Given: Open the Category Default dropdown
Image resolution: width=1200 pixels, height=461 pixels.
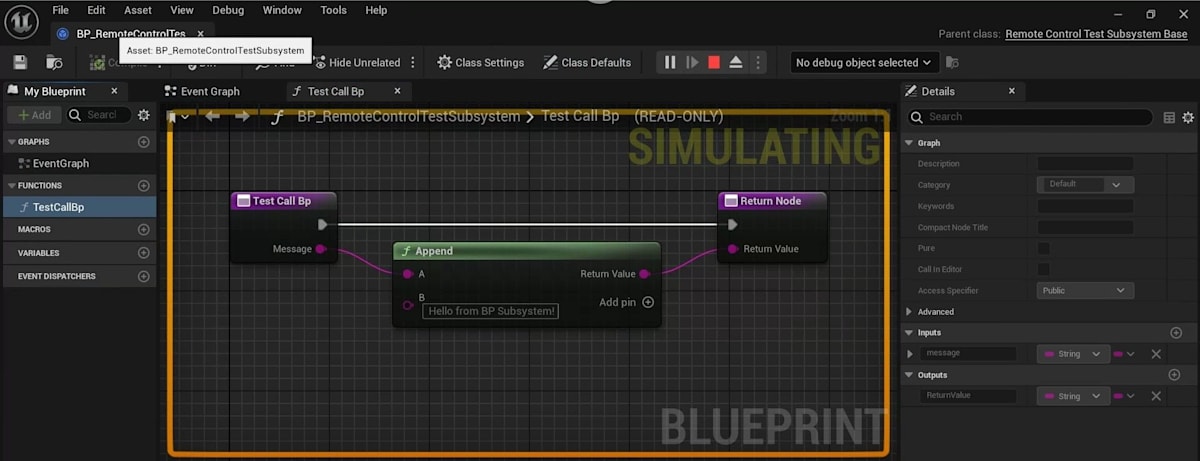Looking at the screenshot, I should (1085, 184).
